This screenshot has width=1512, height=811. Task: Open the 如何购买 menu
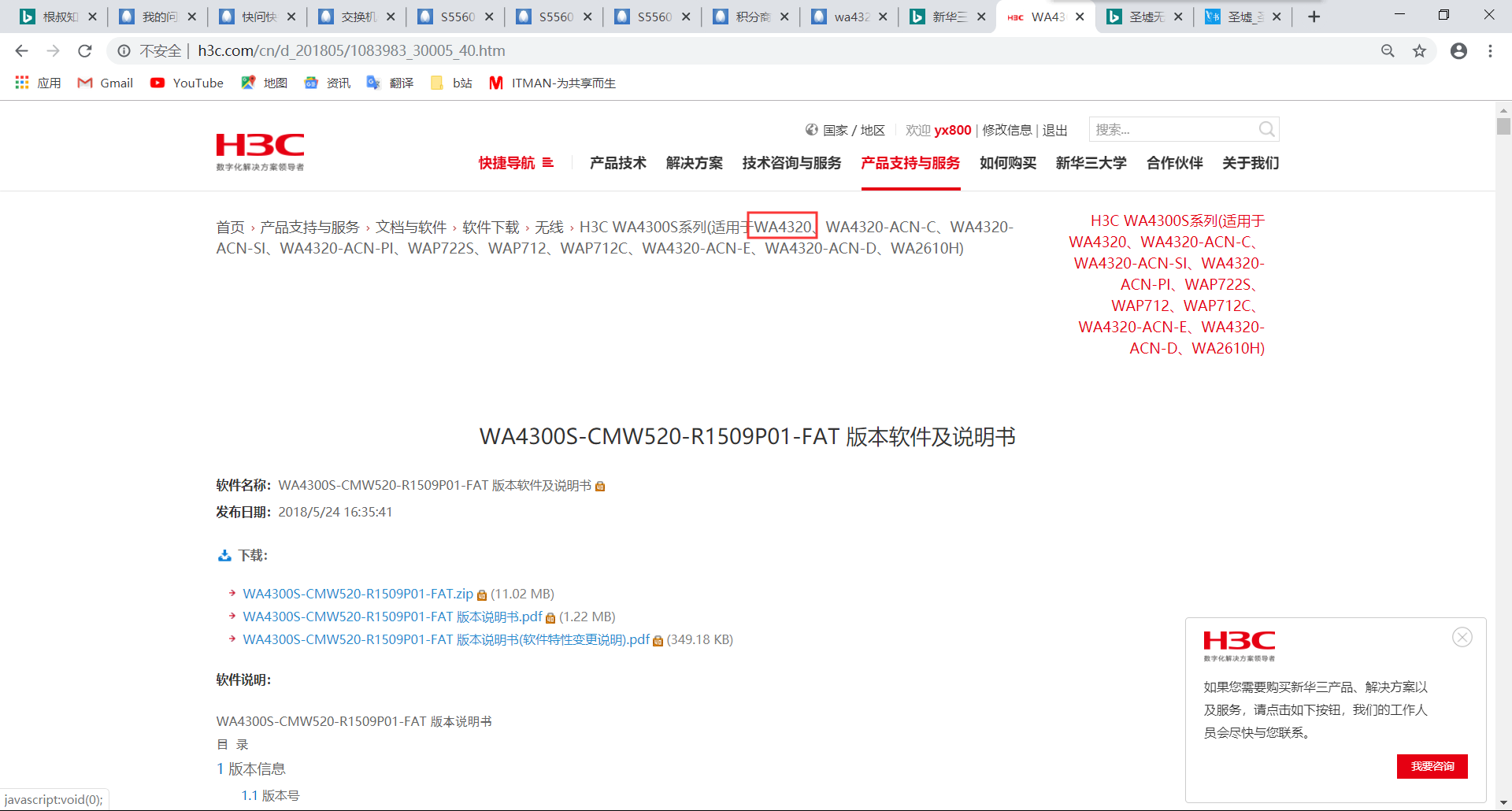click(1008, 163)
